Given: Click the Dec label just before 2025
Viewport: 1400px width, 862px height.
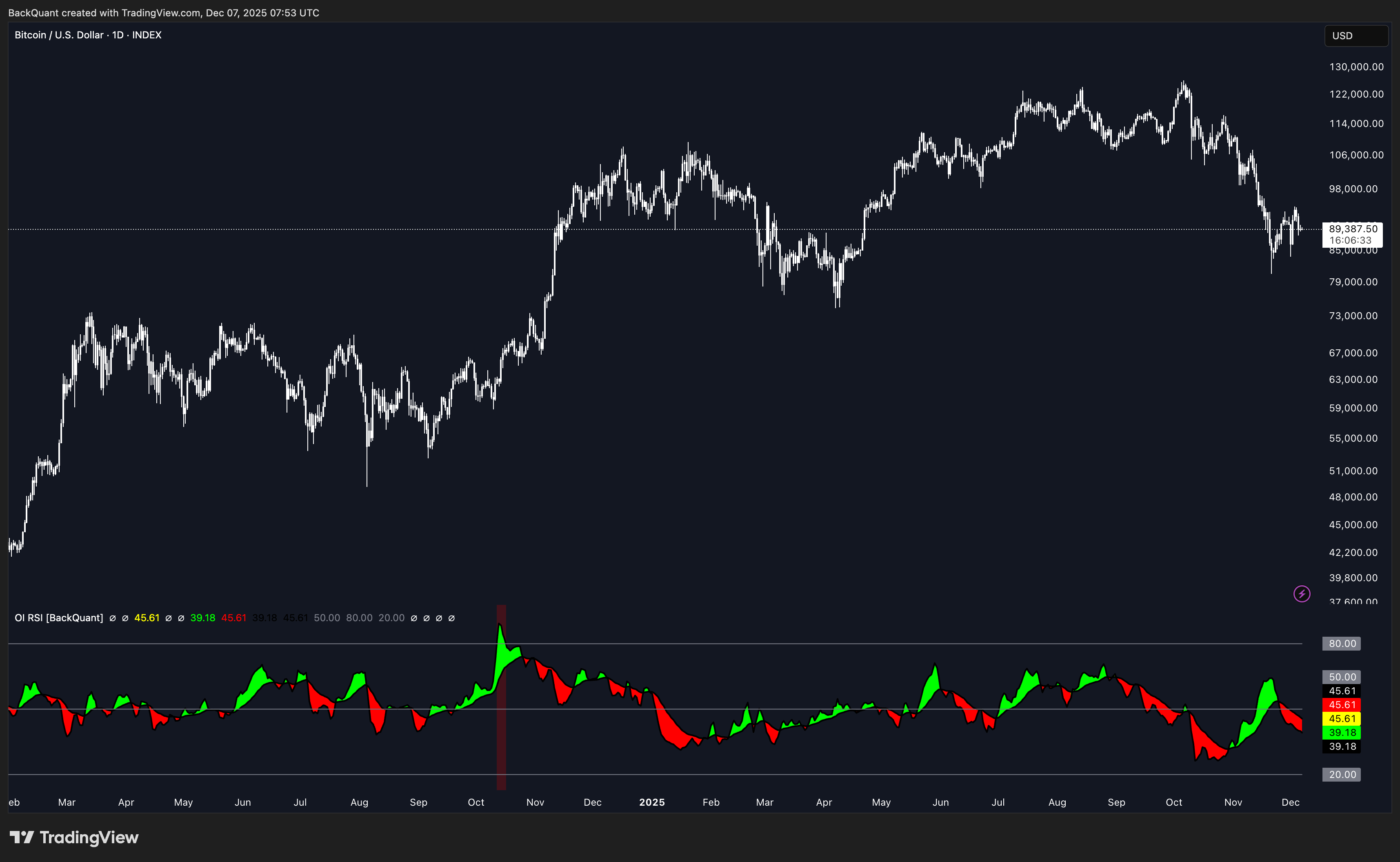Looking at the screenshot, I should pyautogui.click(x=592, y=803).
